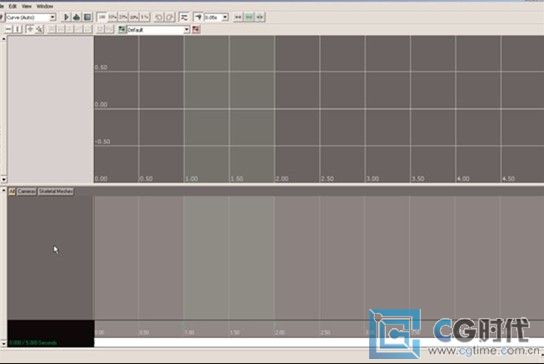544x364 pixels.
Task: Click the green fit-view-to-selected icon
Action: (249, 17)
